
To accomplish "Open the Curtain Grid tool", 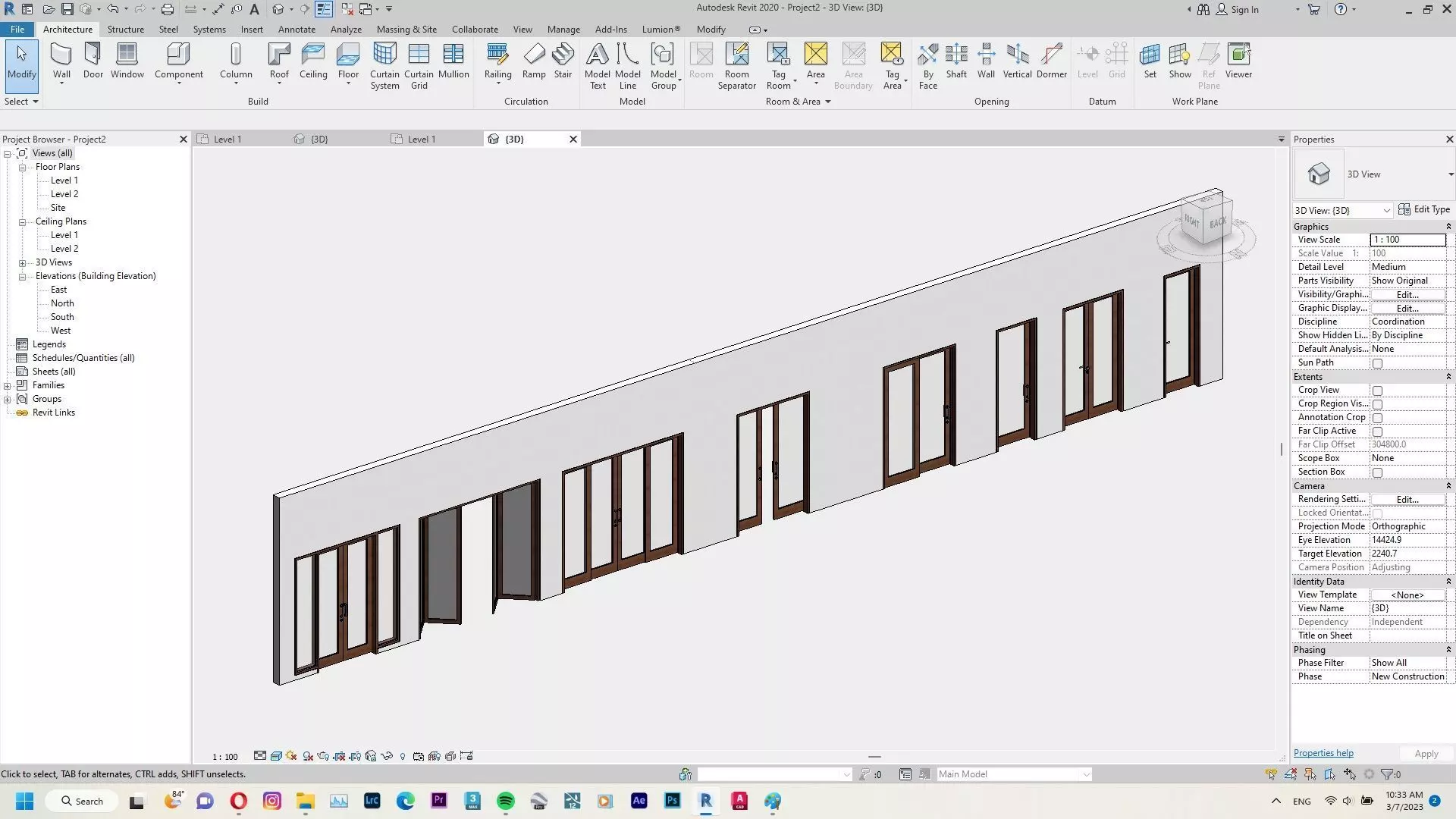I will click(419, 65).
